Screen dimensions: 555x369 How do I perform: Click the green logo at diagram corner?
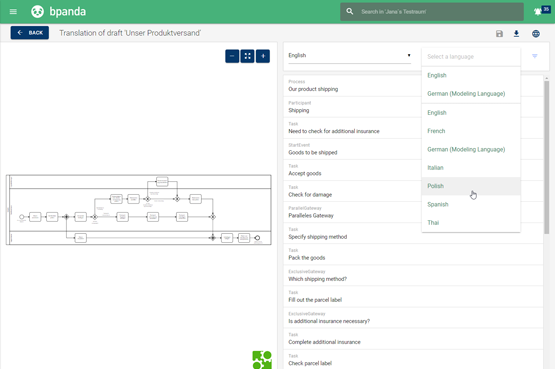262,360
